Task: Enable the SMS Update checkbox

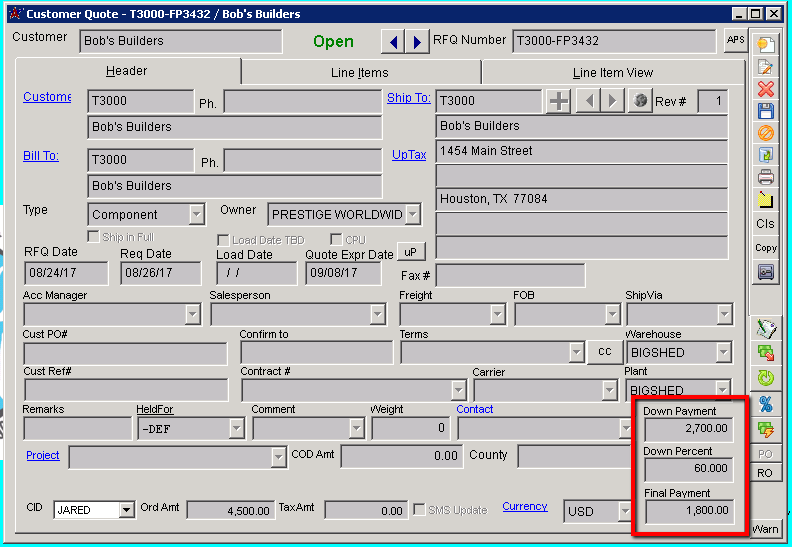Action: click(x=419, y=510)
